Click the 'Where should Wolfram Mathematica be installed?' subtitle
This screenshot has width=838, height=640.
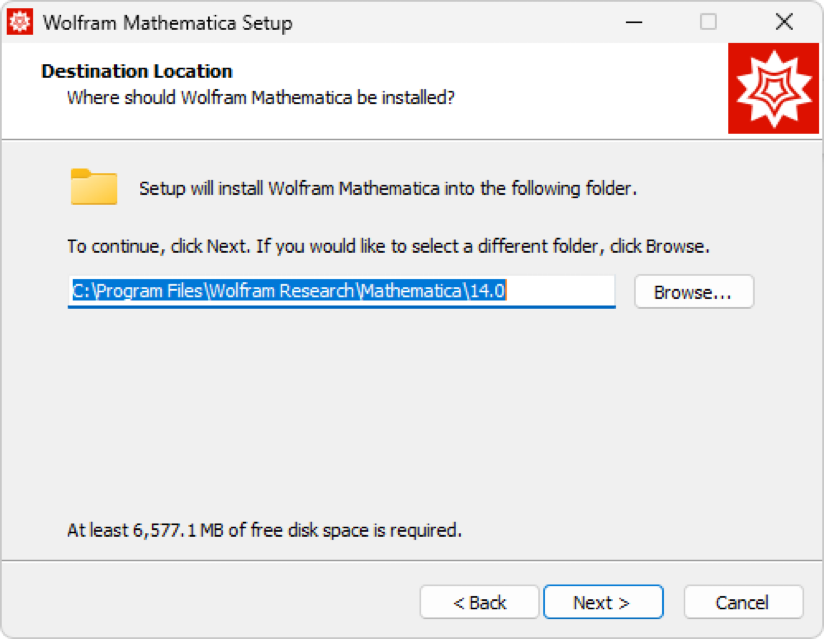coord(260,97)
